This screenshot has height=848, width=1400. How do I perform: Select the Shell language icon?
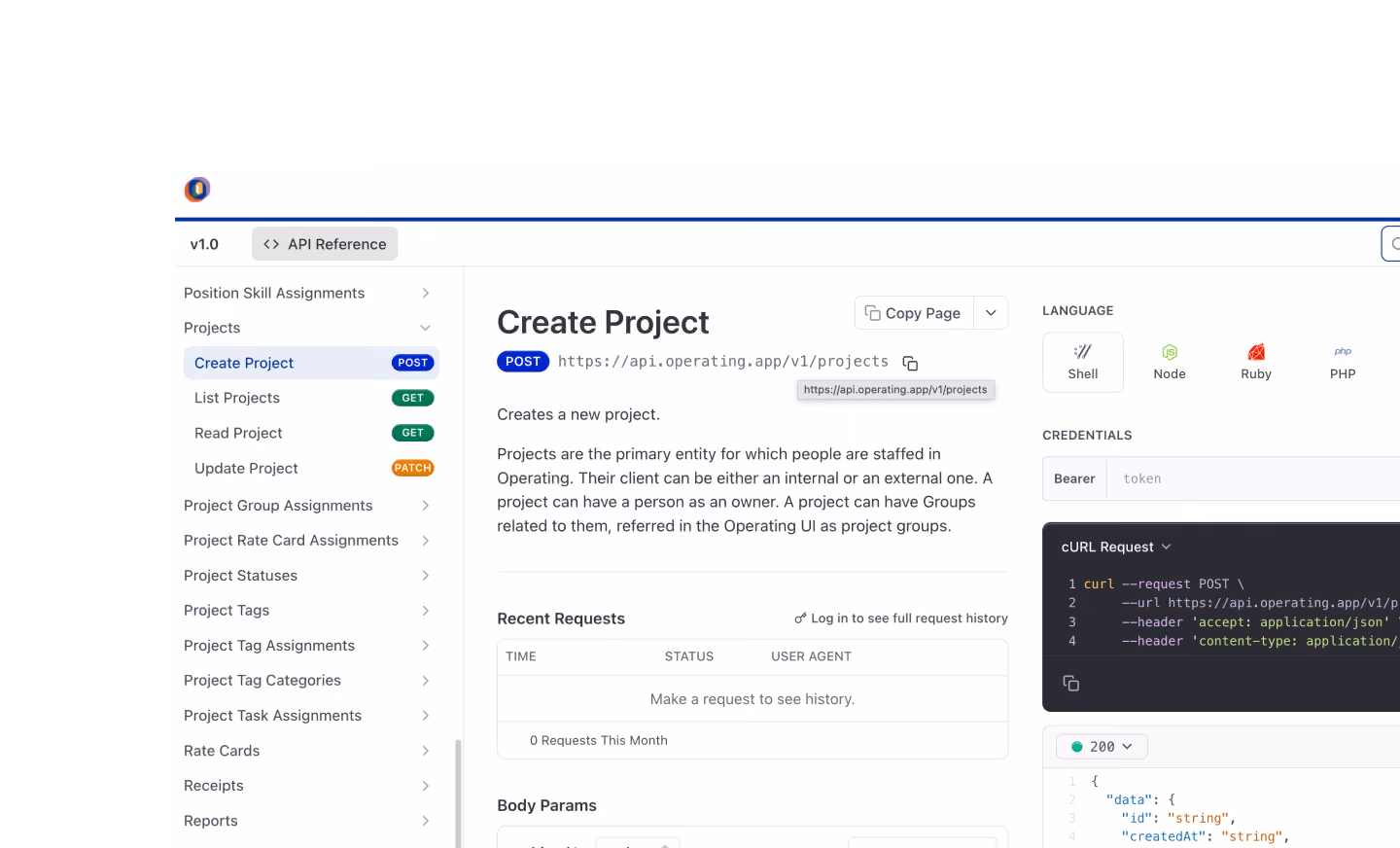[1082, 362]
